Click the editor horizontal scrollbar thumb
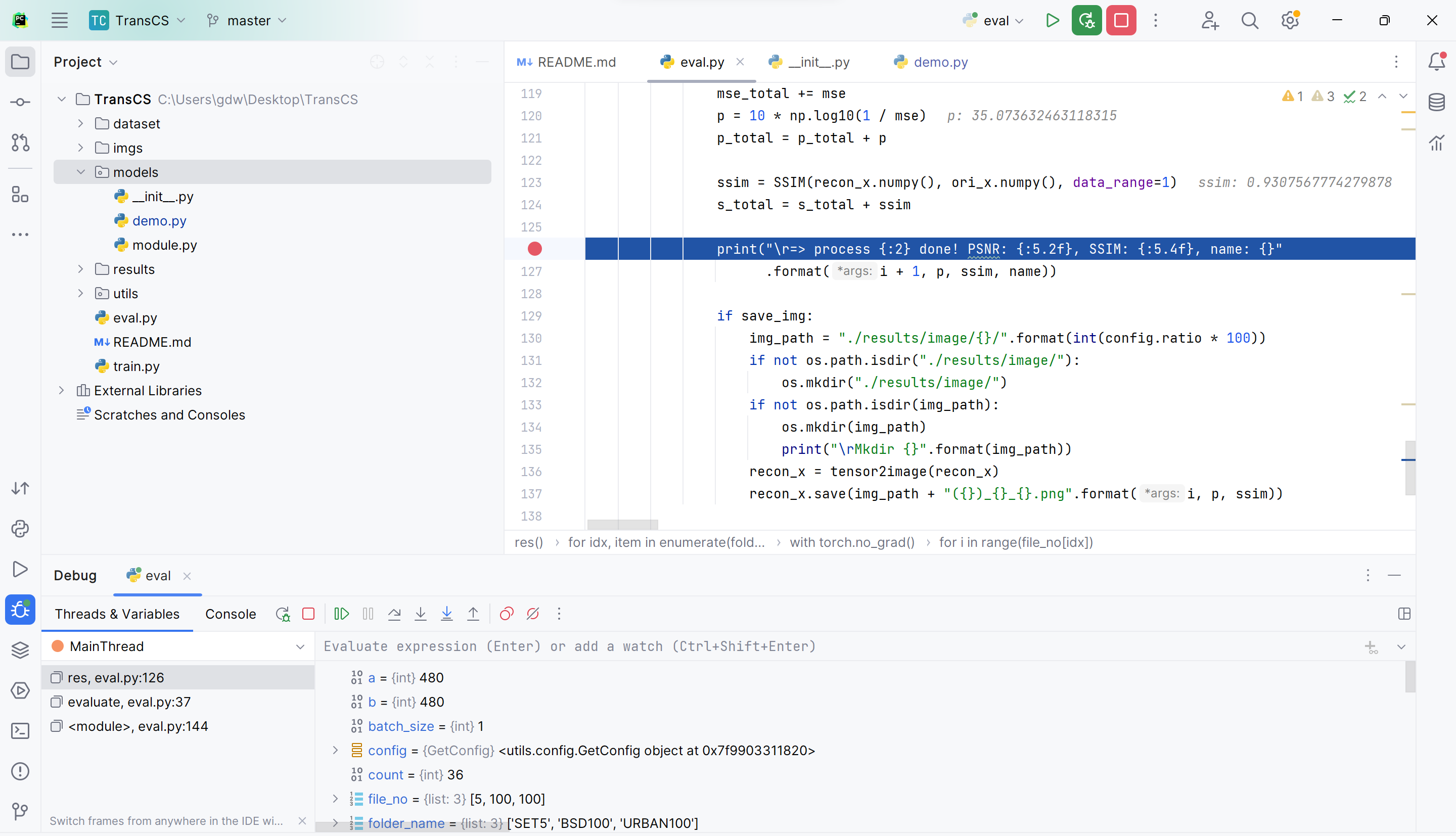 [x=622, y=524]
